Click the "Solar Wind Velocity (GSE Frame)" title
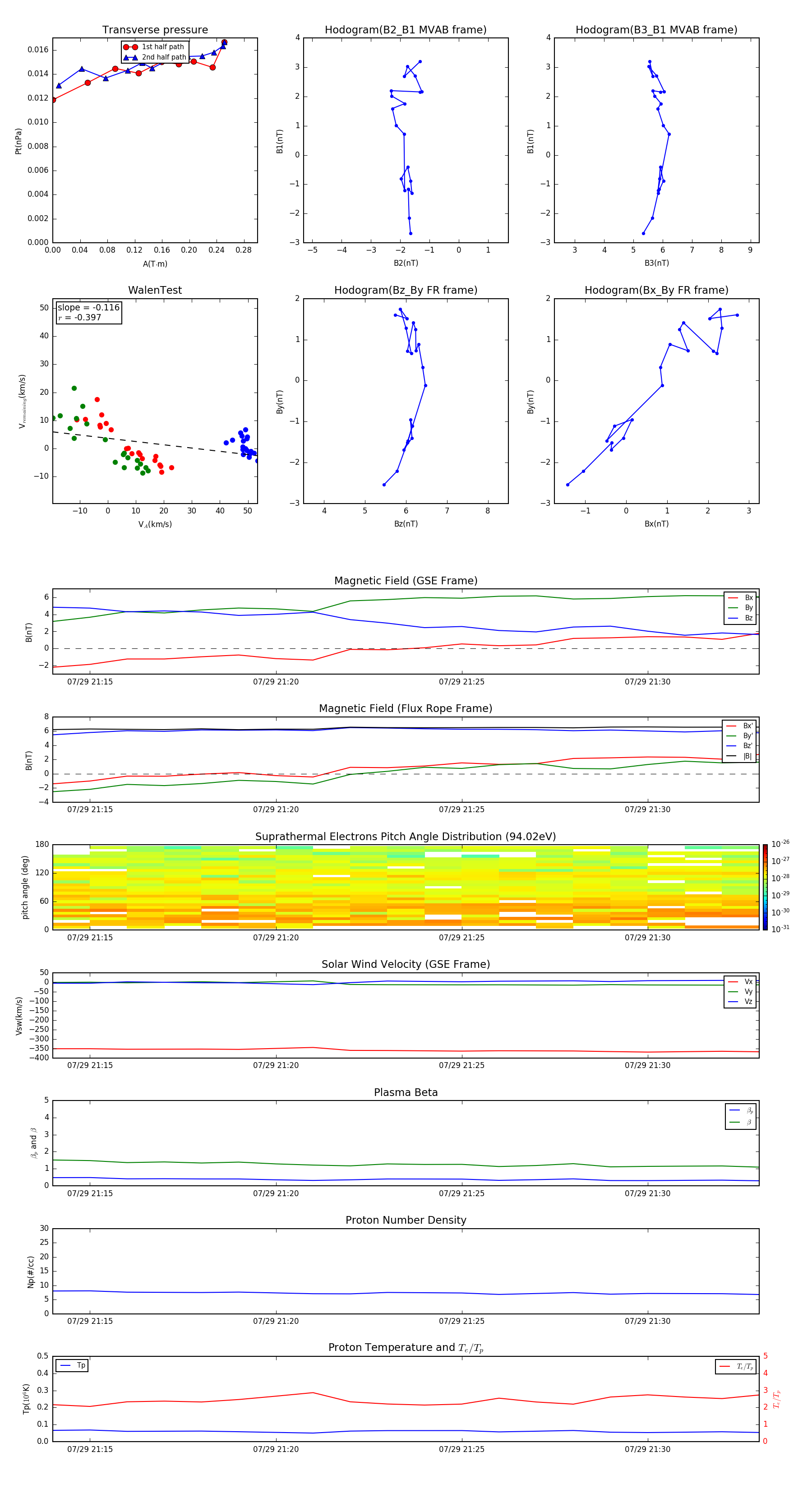The width and height of the screenshot is (812, 1489). pos(406,965)
